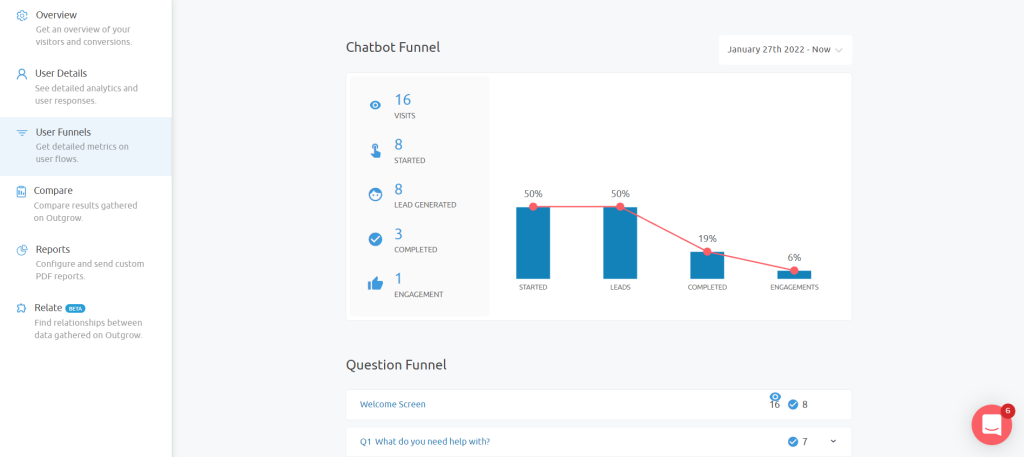Click the Relate star icon
The width and height of the screenshot is (1024, 457).
pyautogui.click(x=22, y=308)
